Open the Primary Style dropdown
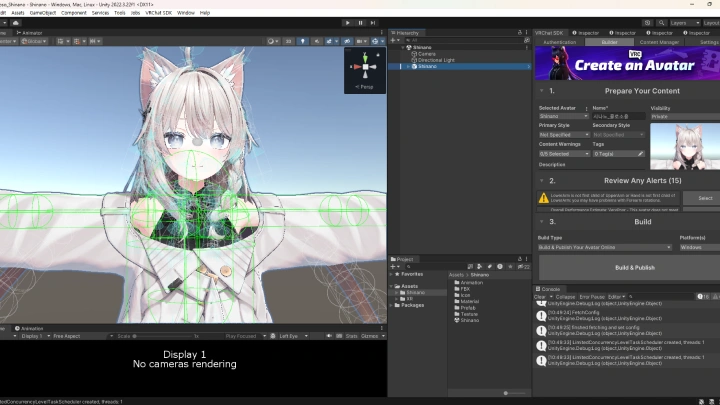The width and height of the screenshot is (720, 405). click(x=564, y=135)
